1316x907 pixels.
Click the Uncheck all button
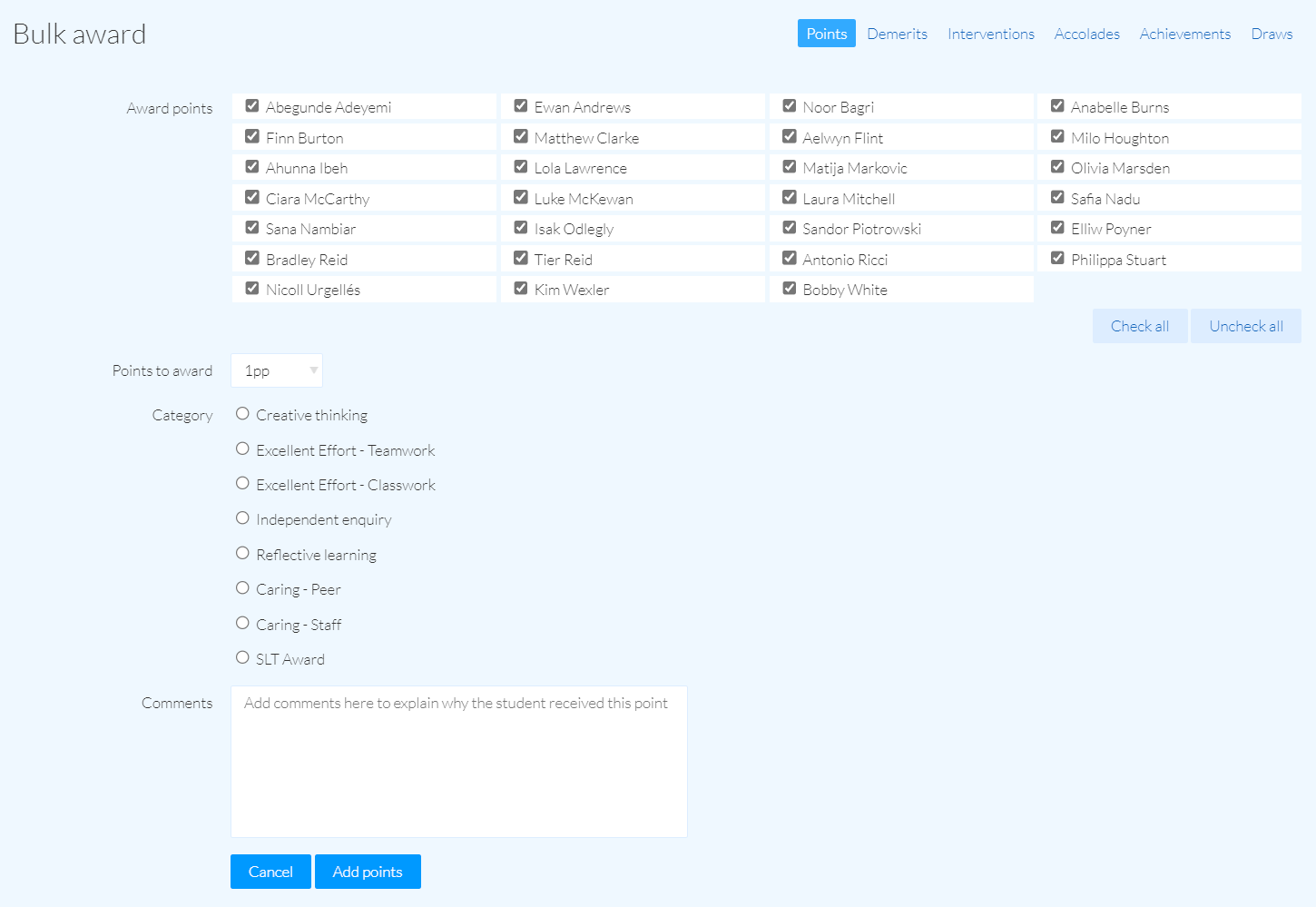pyautogui.click(x=1245, y=326)
